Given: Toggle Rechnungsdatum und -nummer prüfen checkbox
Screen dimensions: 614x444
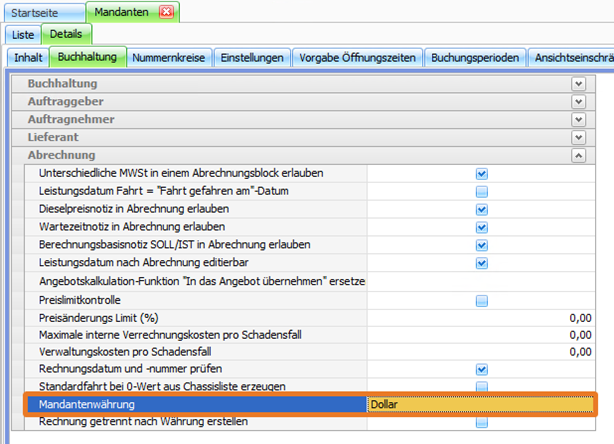Looking at the screenshot, I should (x=481, y=370).
